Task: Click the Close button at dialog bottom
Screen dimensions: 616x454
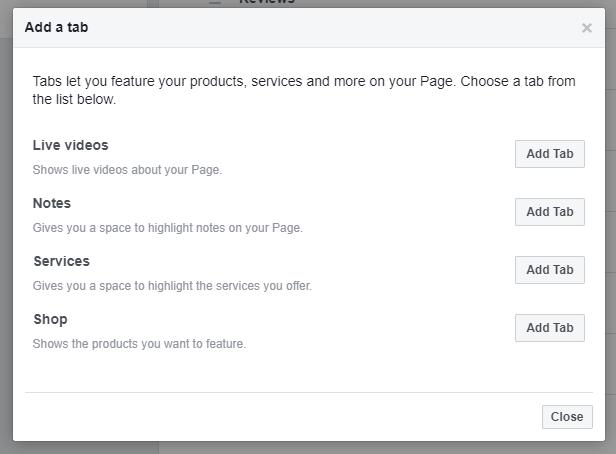Action: 567,417
